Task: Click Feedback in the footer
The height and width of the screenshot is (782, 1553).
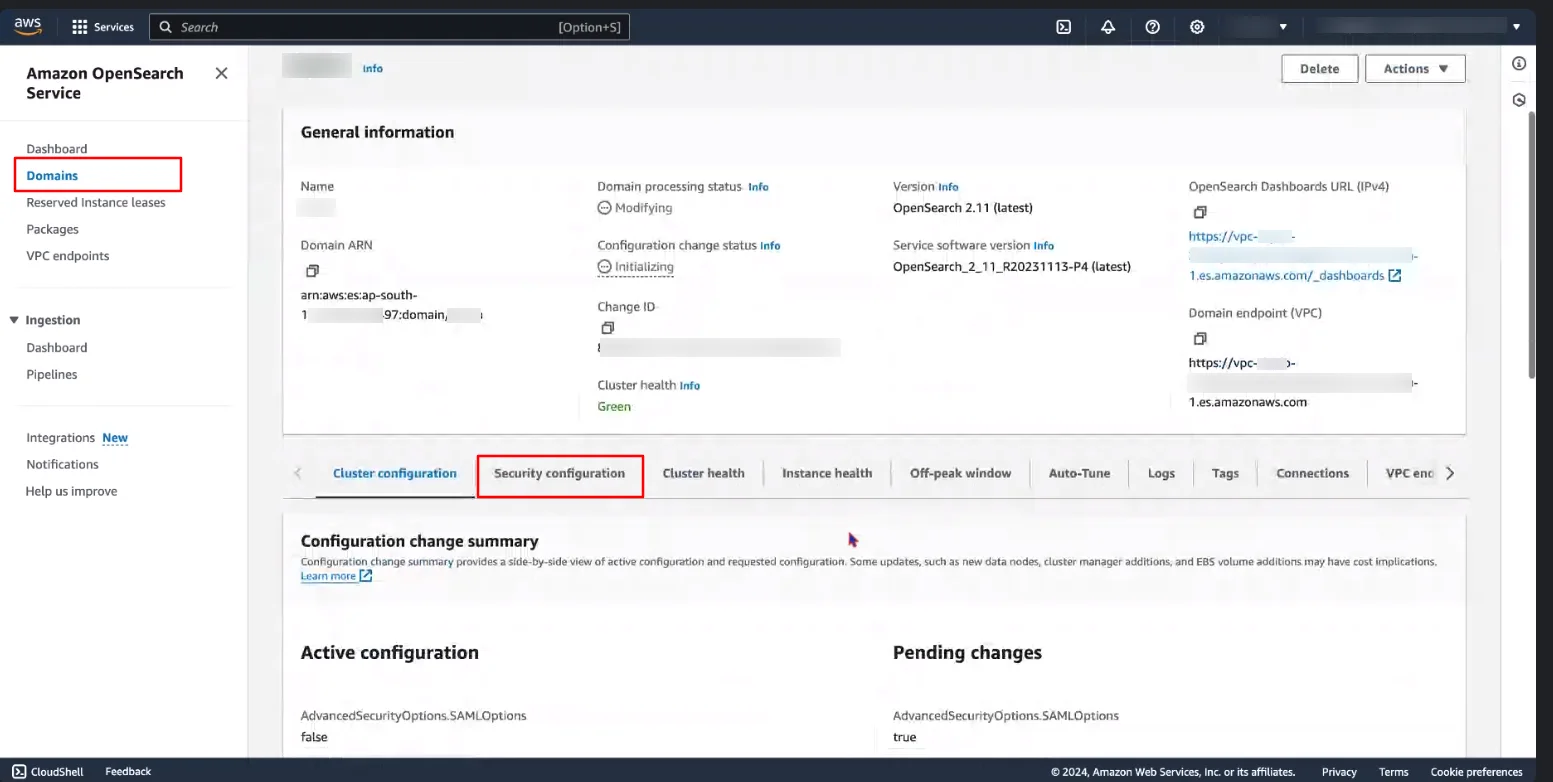Action: click(128, 771)
